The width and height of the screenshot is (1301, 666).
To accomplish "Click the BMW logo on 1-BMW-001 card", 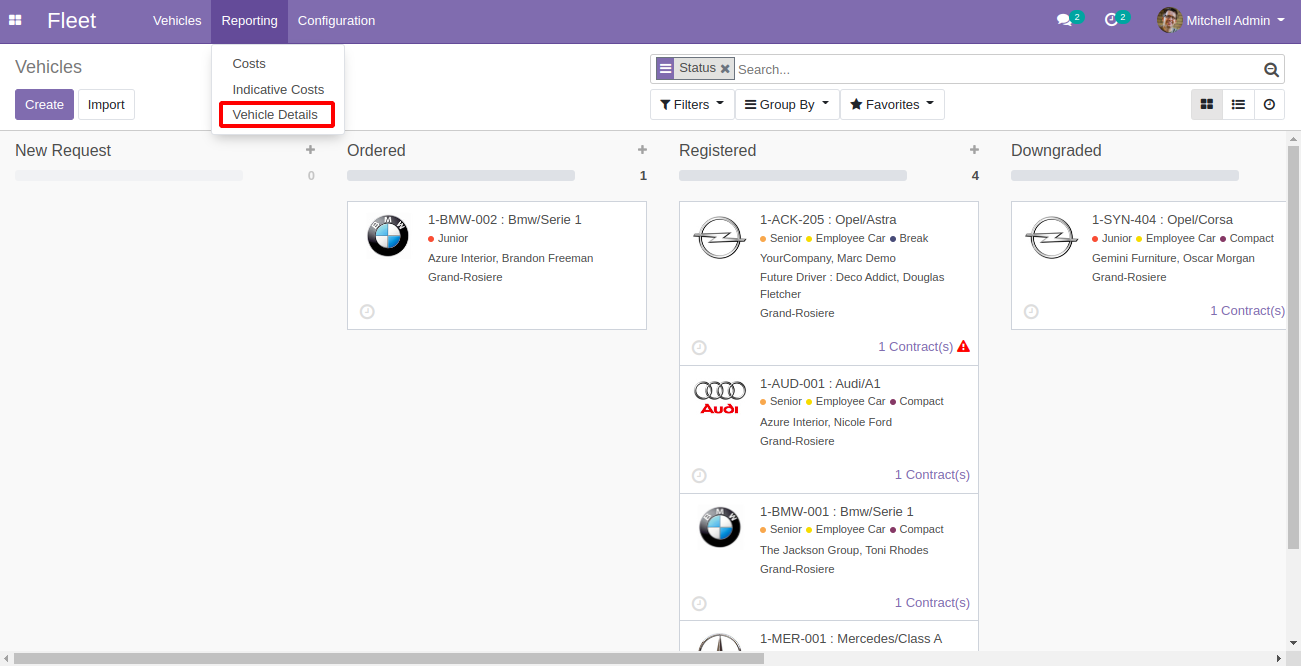I will [x=720, y=527].
